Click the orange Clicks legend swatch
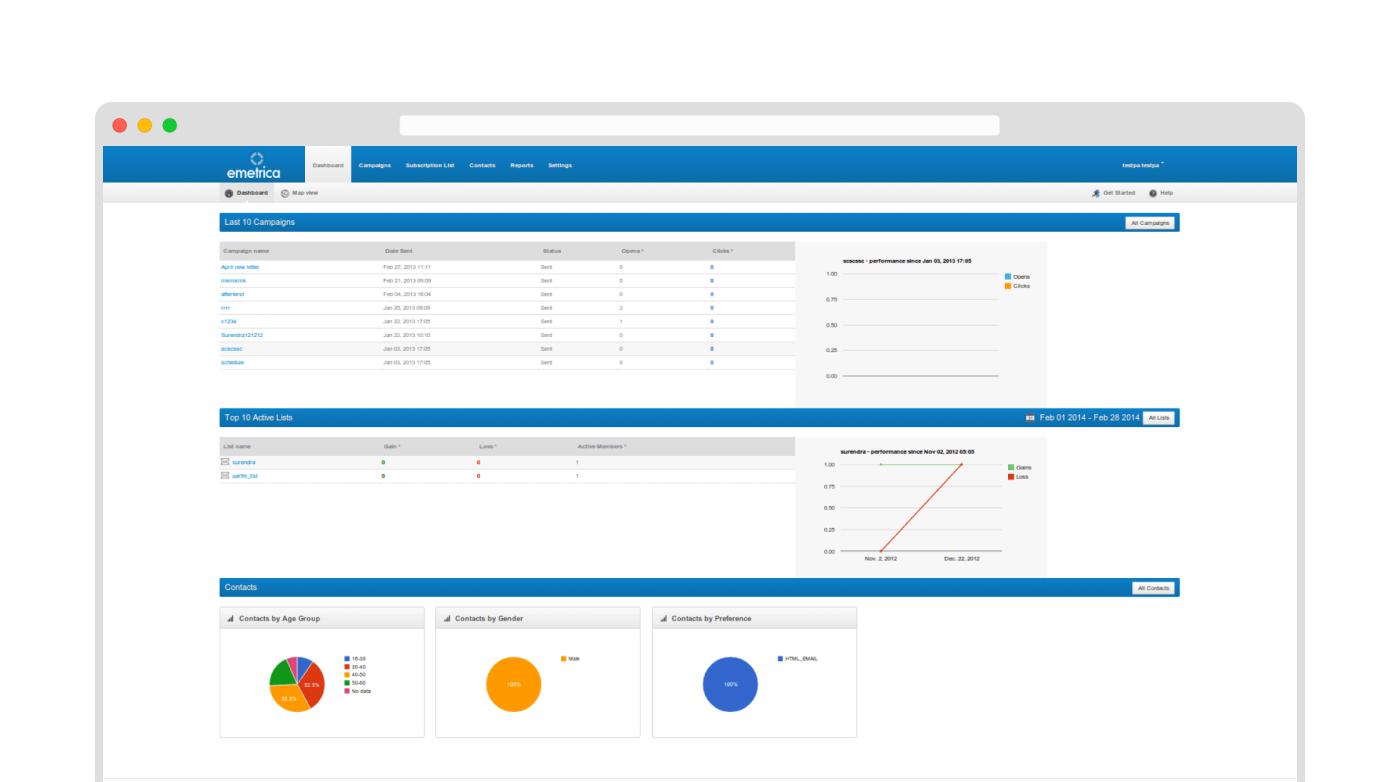Viewport: 1400px width, 782px height. pos(1008,286)
